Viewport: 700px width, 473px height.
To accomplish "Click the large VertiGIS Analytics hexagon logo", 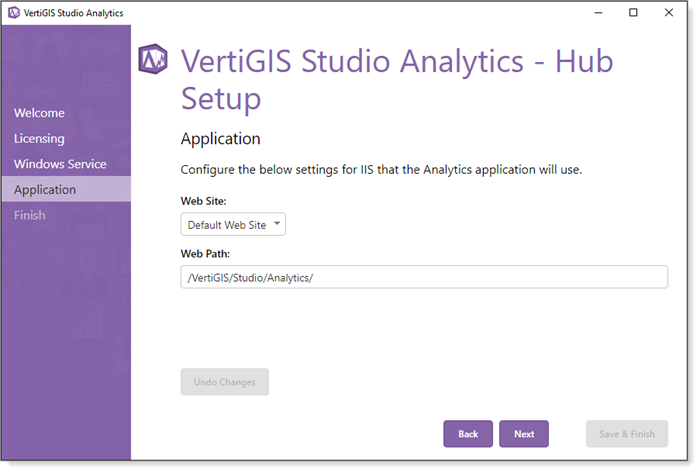I will [153, 59].
